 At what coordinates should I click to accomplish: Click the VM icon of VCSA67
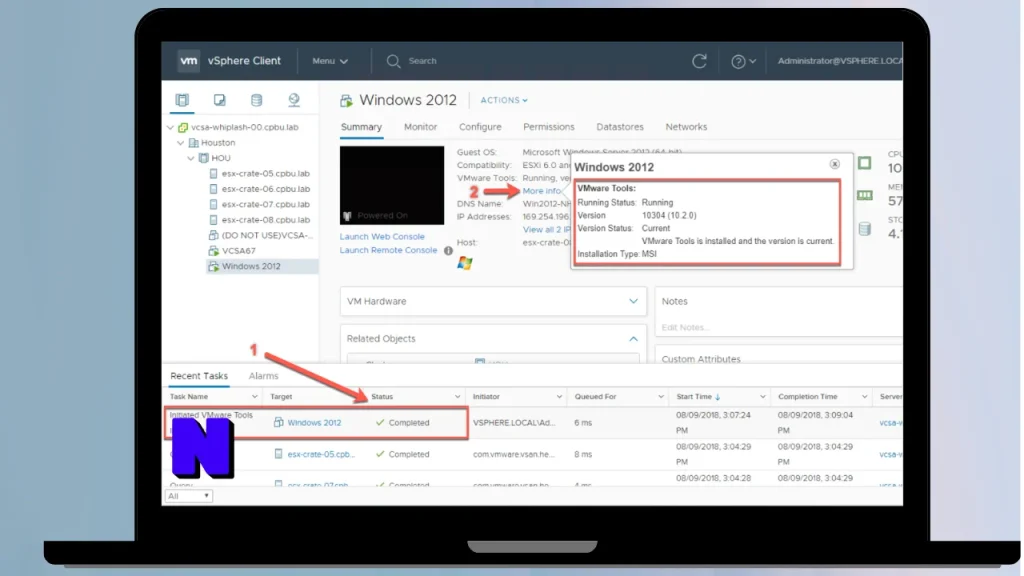pos(214,251)
